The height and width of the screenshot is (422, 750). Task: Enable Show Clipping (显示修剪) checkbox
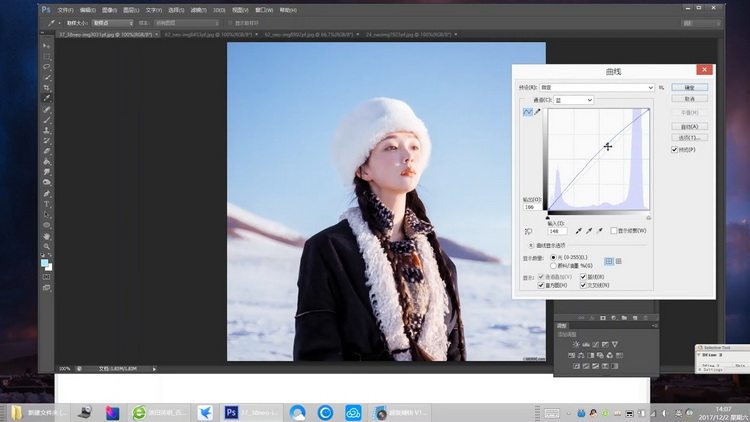[x=614, y=231]
